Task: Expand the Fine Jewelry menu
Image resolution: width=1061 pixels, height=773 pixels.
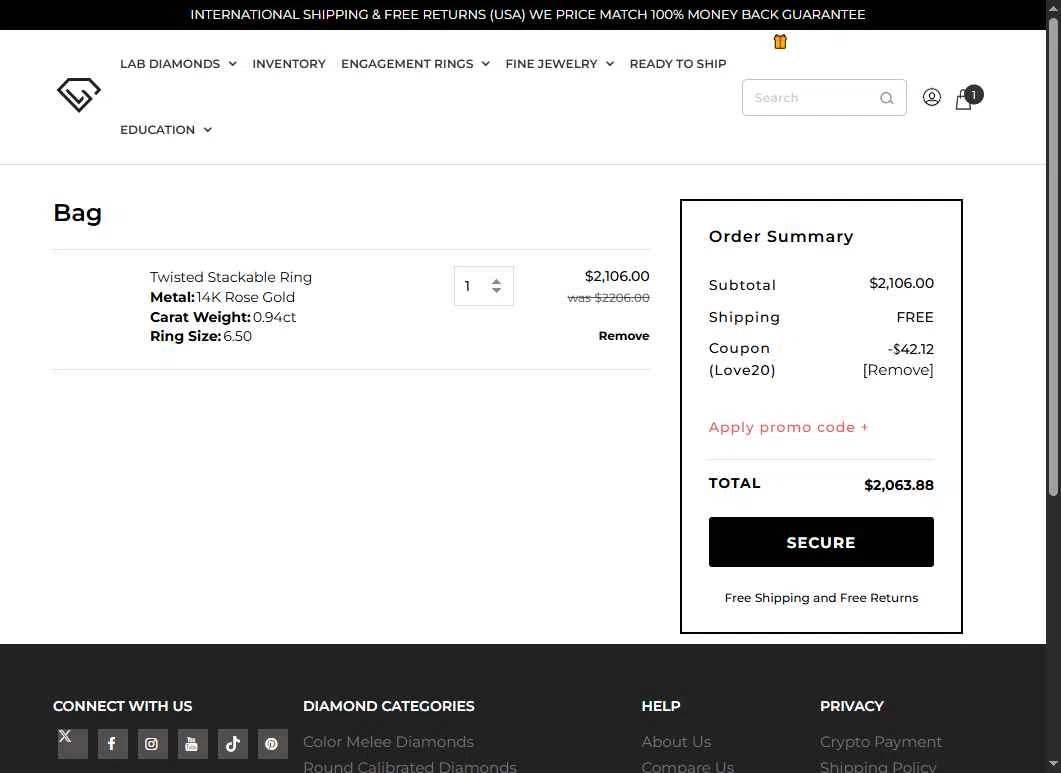Action: (560, 64)
